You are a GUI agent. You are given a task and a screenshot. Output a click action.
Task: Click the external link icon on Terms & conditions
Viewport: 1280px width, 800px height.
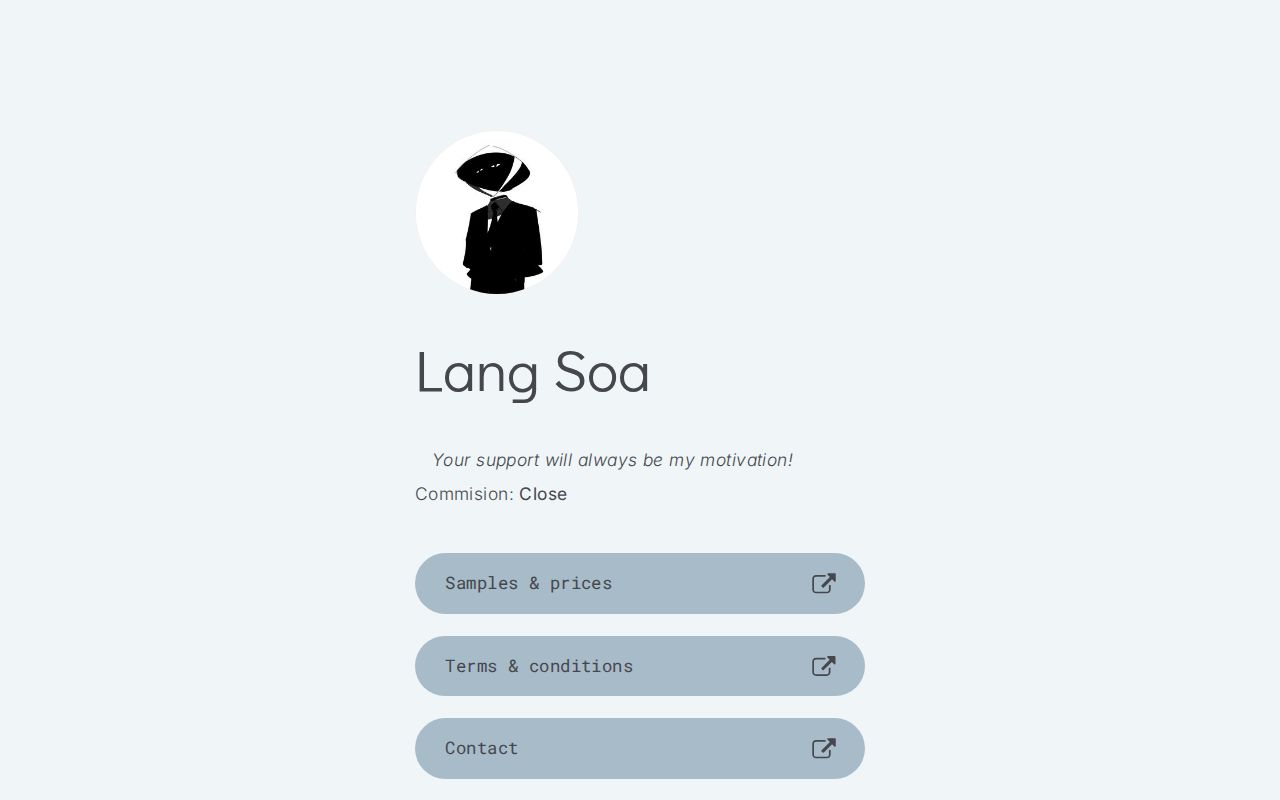[823, 666]
